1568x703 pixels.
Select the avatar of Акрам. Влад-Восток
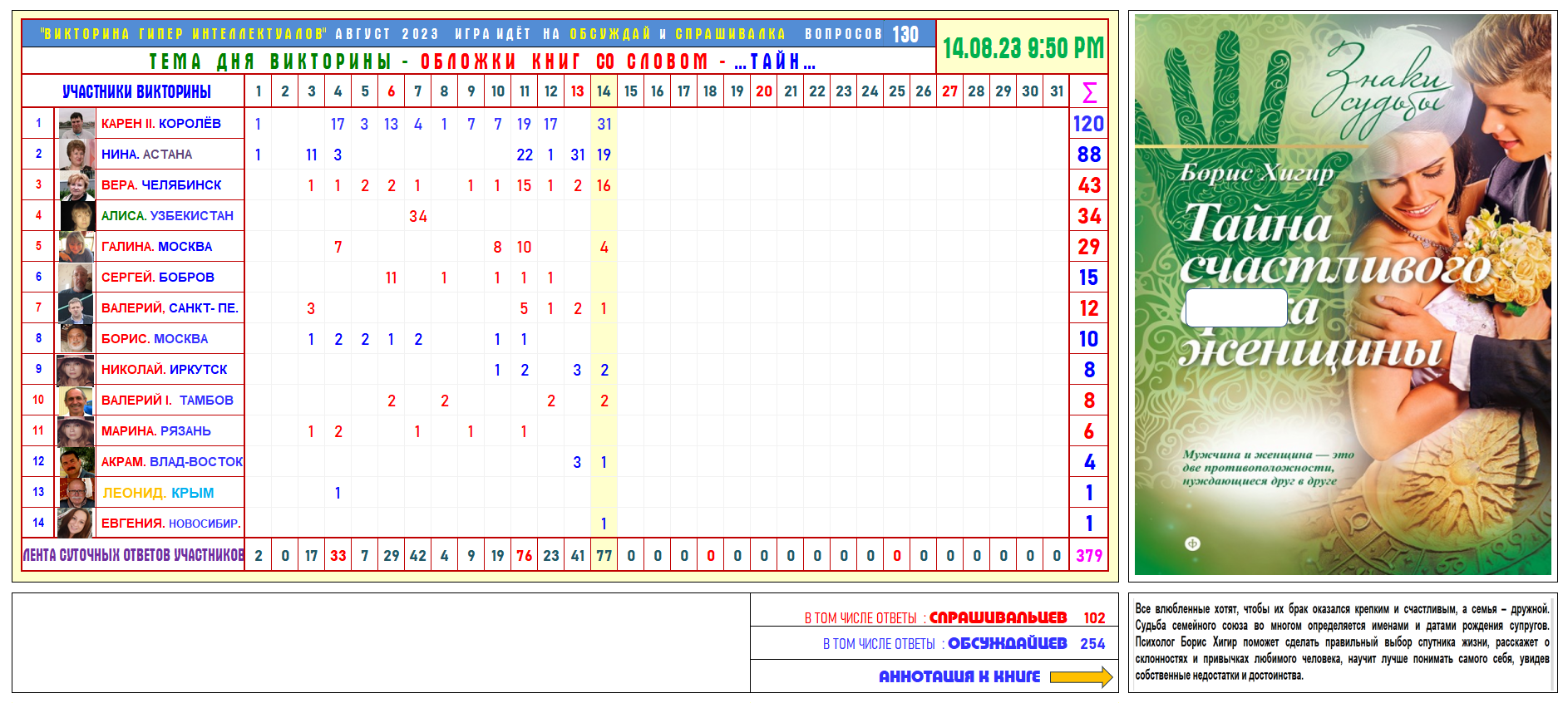(x=76, y=462)
